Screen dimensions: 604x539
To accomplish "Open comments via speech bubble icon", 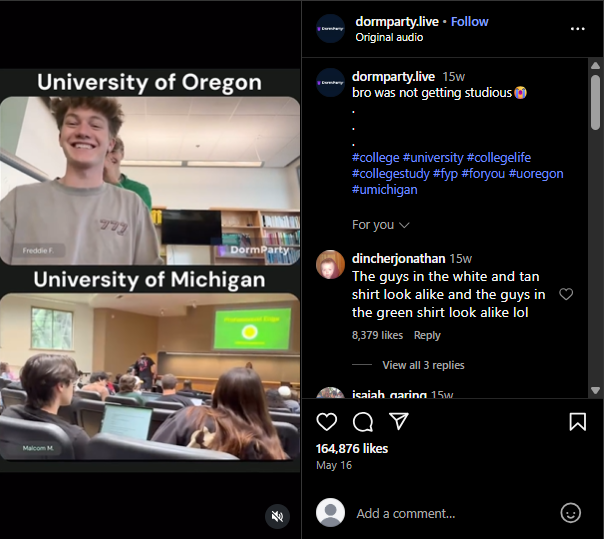I will click(x=363, y=421).
